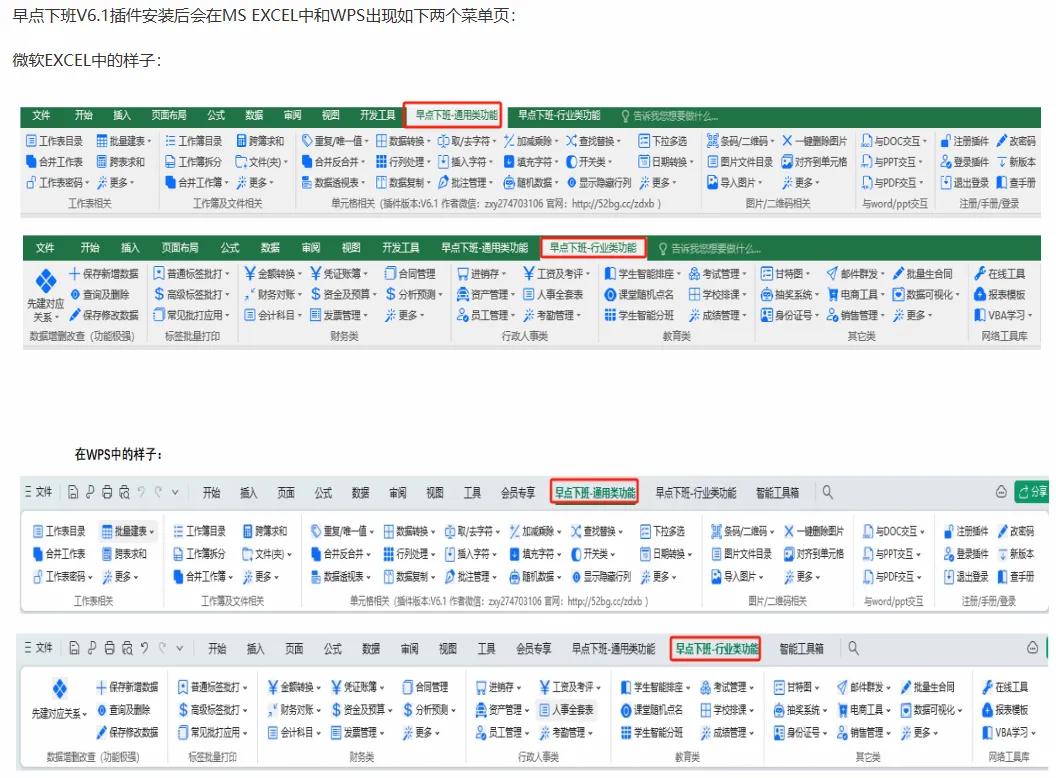Viewport: 1056px width, 778px height.
Task: Click 课堂随机点名 in Excel 行业类 ribbon
Action: pos(638,294)
